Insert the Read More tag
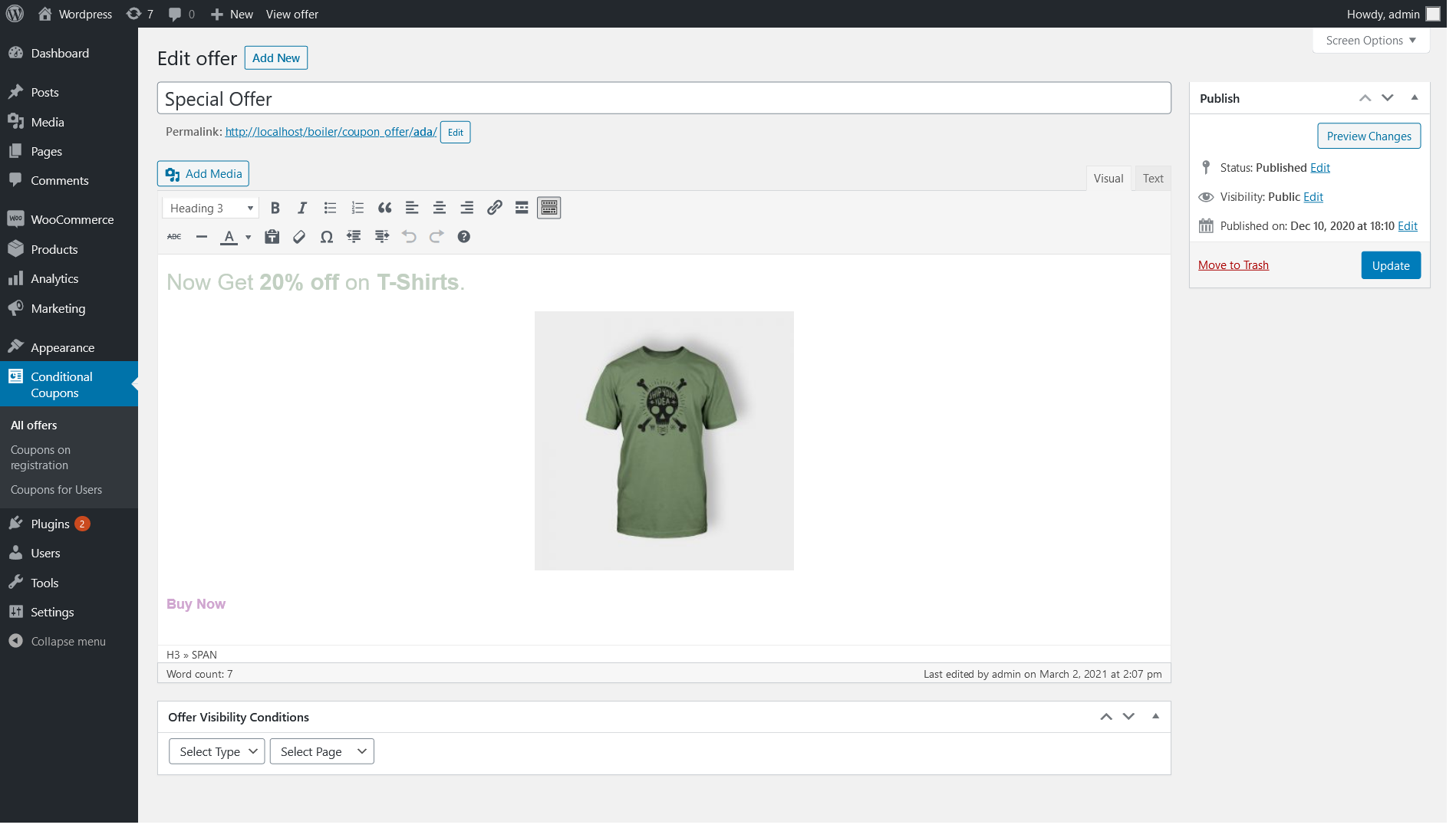 click(521, 207)
